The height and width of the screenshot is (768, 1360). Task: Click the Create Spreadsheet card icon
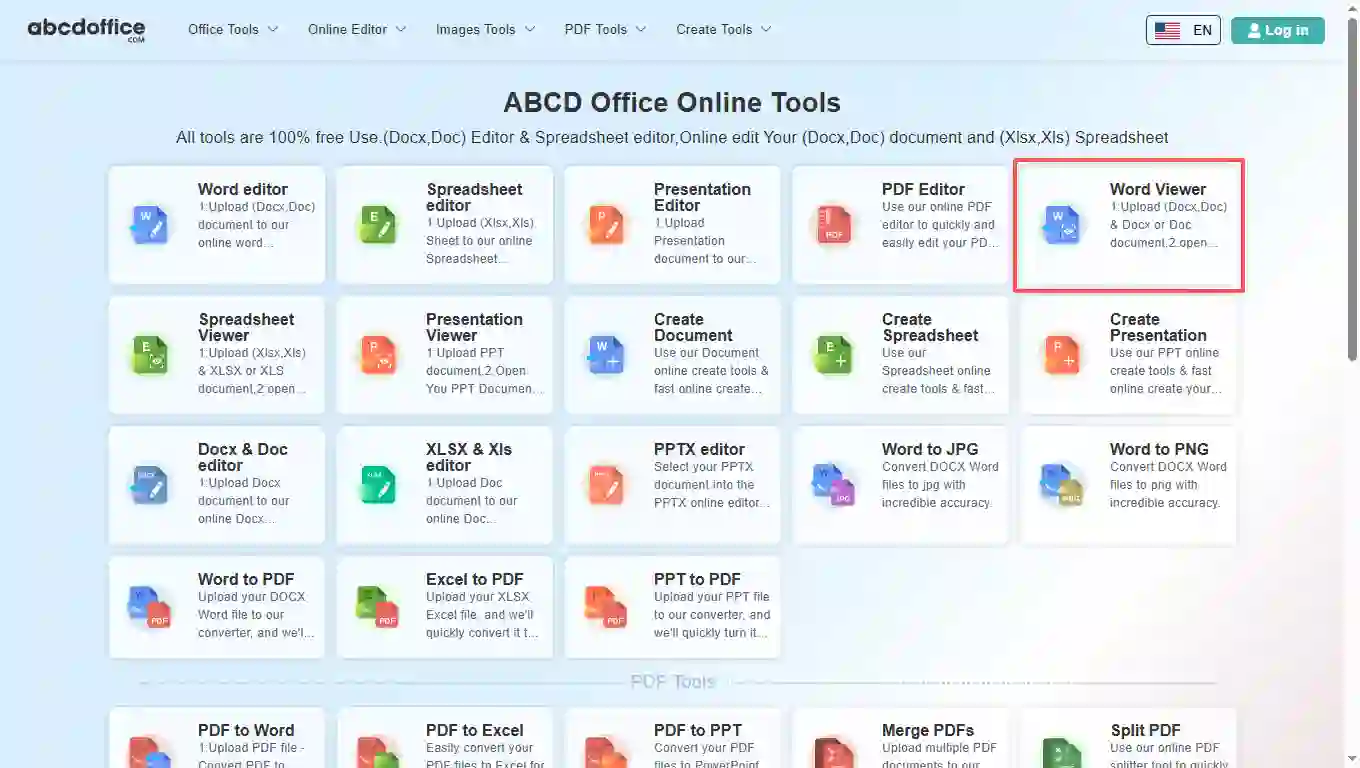833,355
